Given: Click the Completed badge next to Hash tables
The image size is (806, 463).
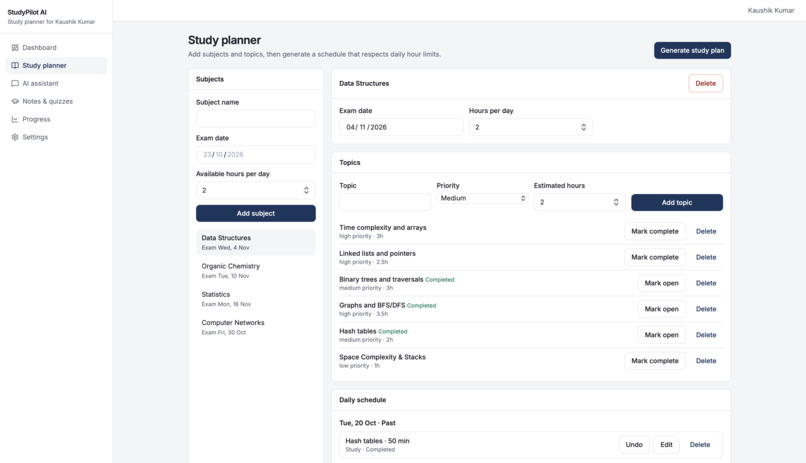Looking at the screenshot, I should [x=393, y=331].
